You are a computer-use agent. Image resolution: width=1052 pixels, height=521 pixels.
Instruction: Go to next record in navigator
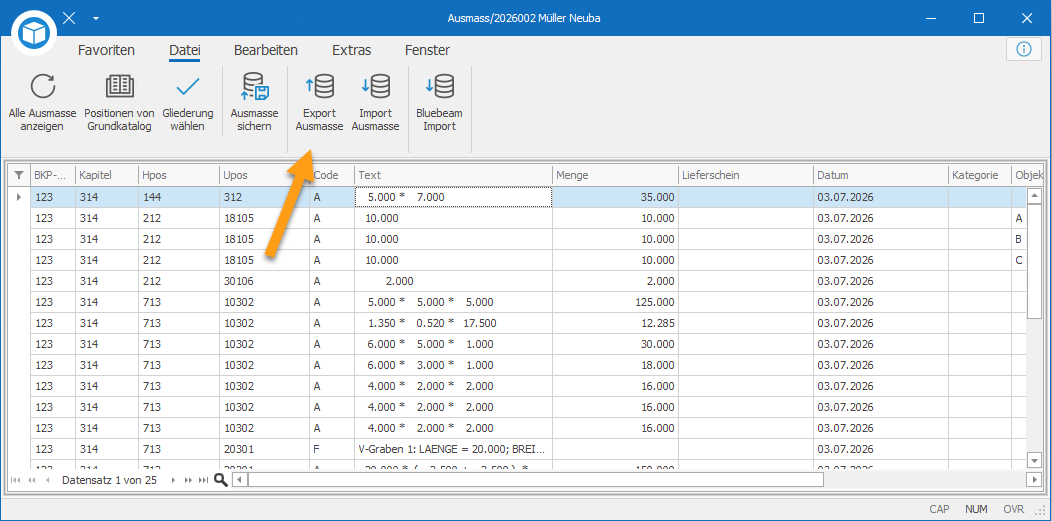coord(174,480)
